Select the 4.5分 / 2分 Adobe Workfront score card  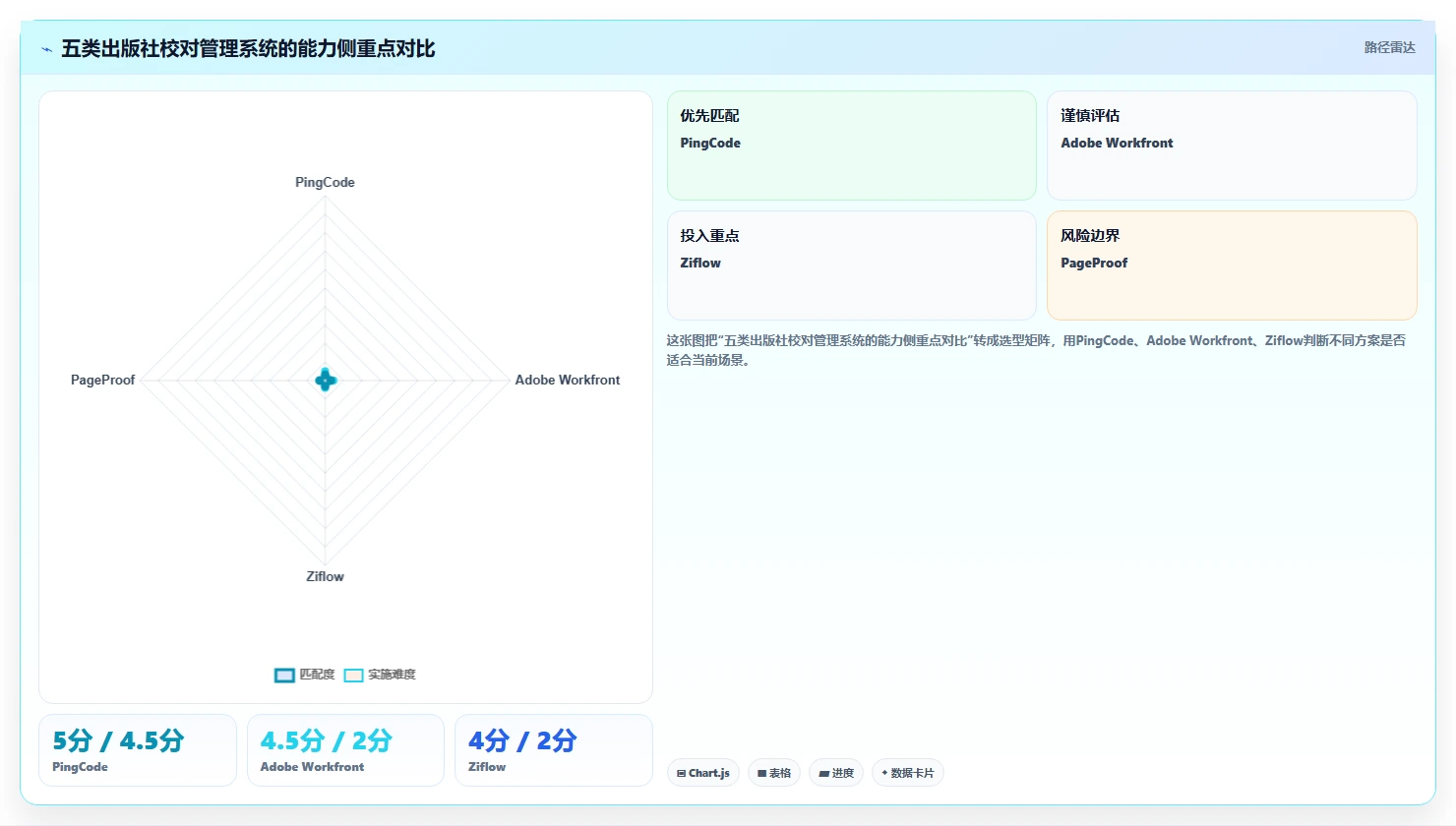coord(345,750)
